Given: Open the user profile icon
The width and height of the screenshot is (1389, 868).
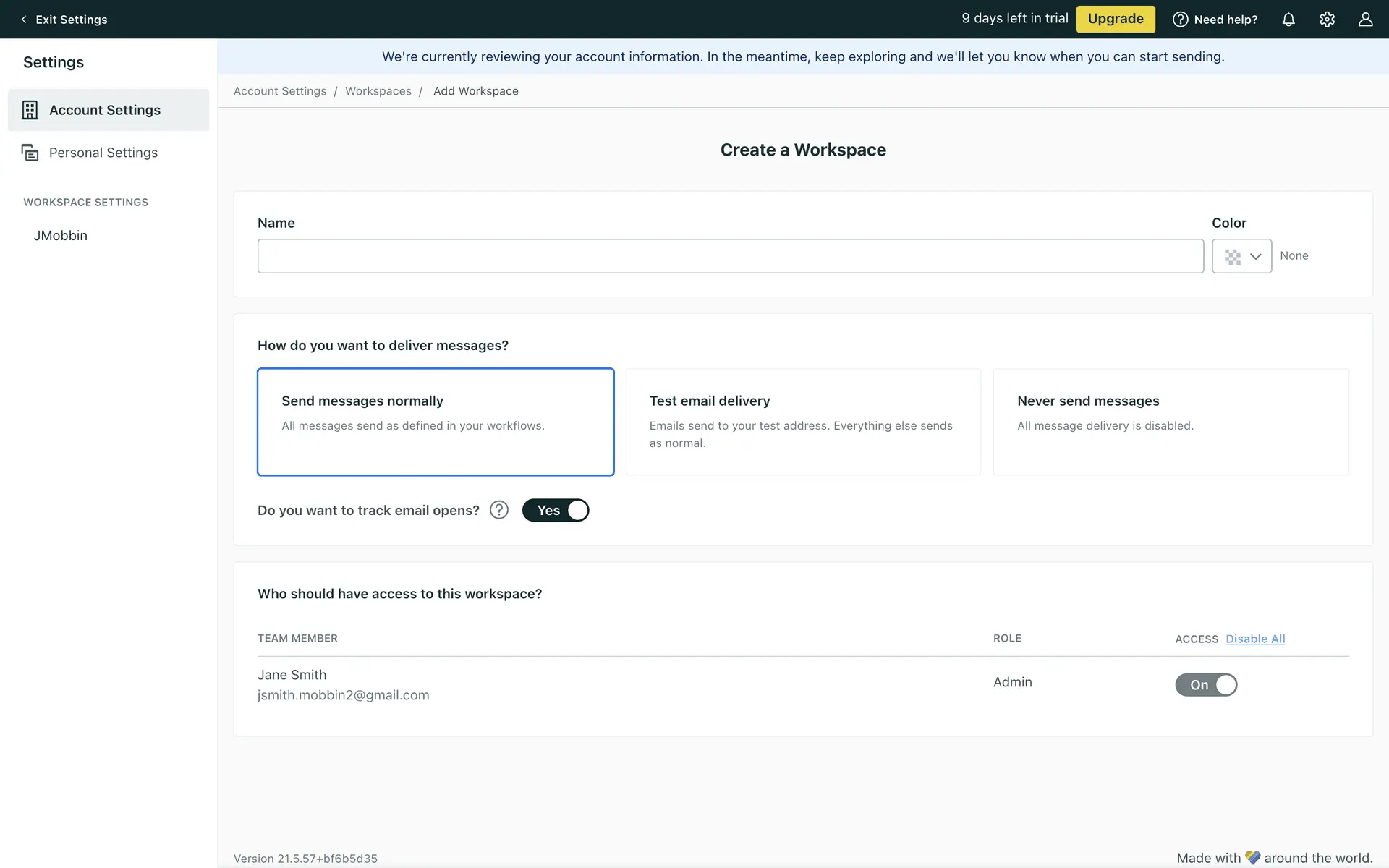Looking at the screenshot, I should tap(1365, 20).
